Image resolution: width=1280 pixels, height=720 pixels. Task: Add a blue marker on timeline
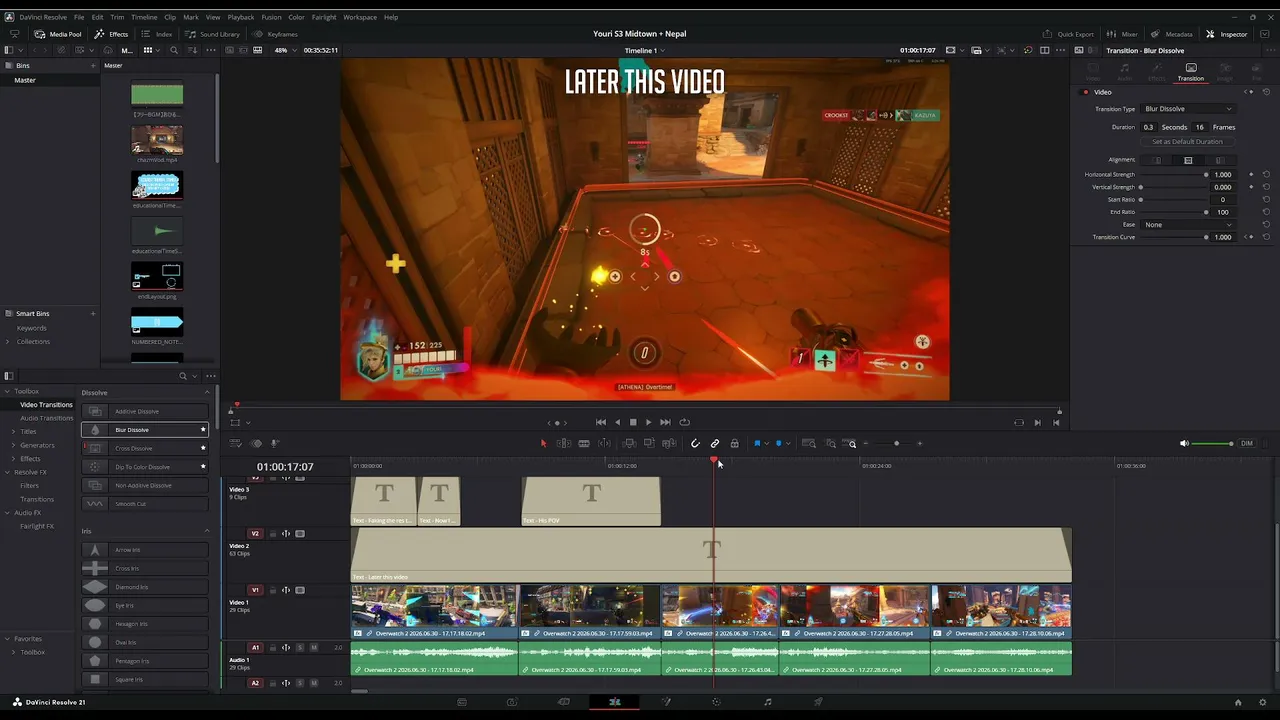click(778, 443)
